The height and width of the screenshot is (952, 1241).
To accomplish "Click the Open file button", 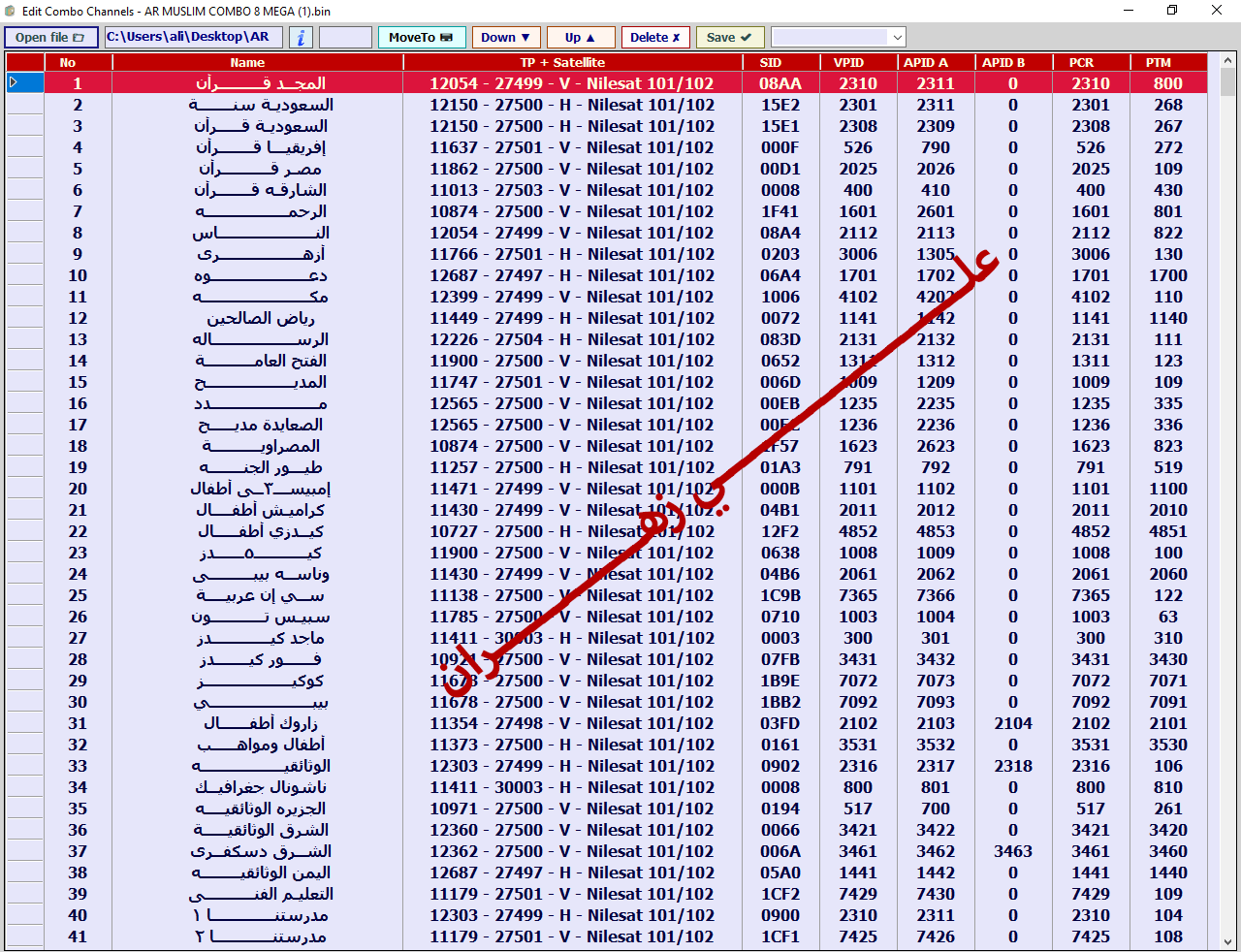I will point(50,38).
